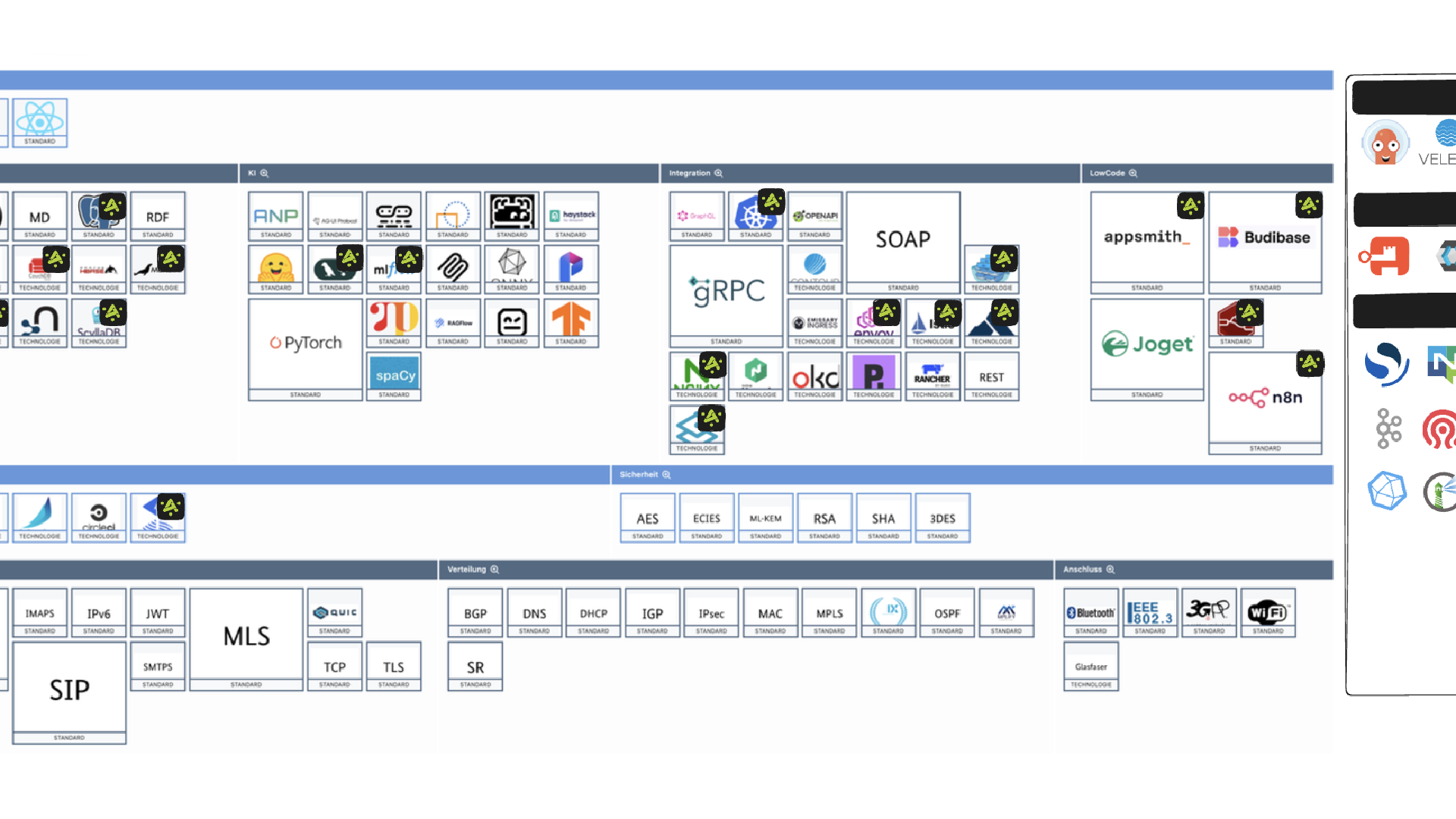Screen dimensions: 1456x819
Task: Click the large gRPC standard tile
Action: pos(726,292)
